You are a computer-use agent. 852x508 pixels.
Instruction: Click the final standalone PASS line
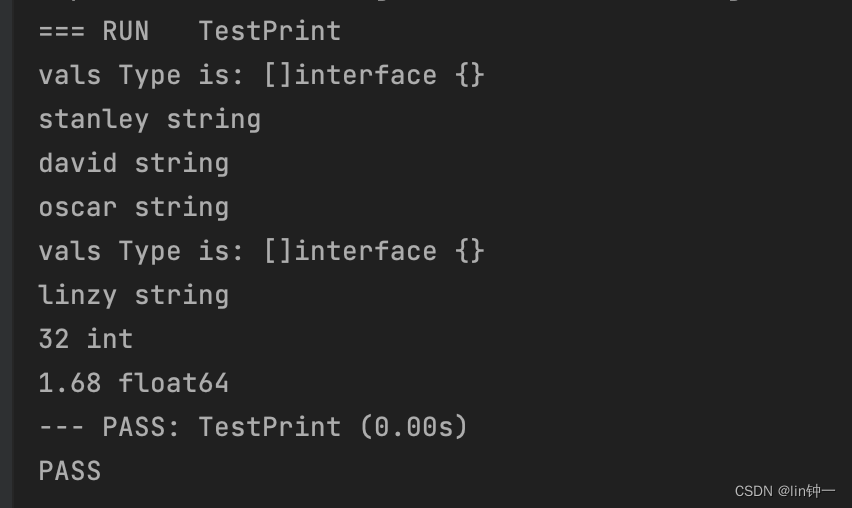pos(70,471)
